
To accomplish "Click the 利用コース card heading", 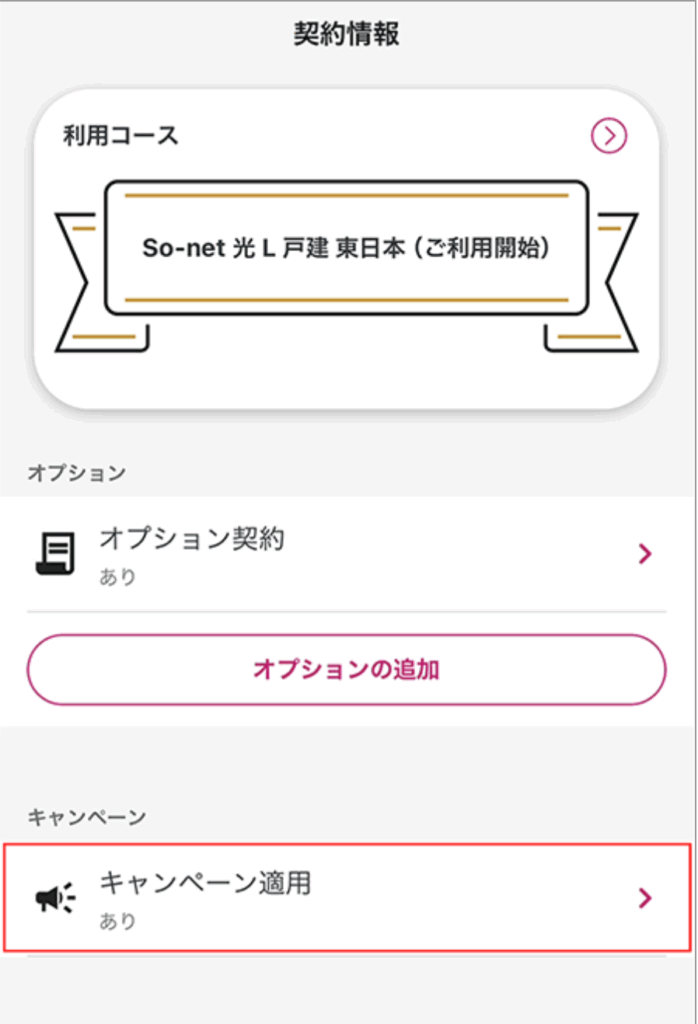I will (121, 136).
